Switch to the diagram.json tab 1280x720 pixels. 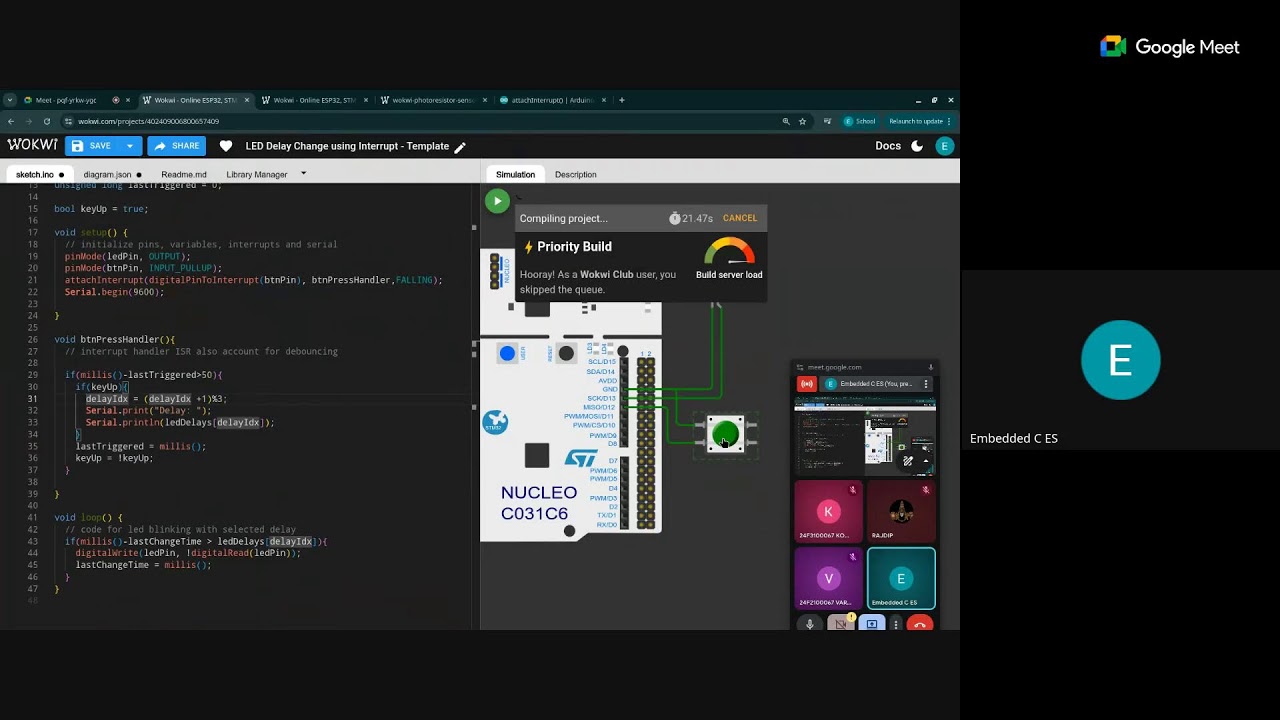[x=112, y=174]
